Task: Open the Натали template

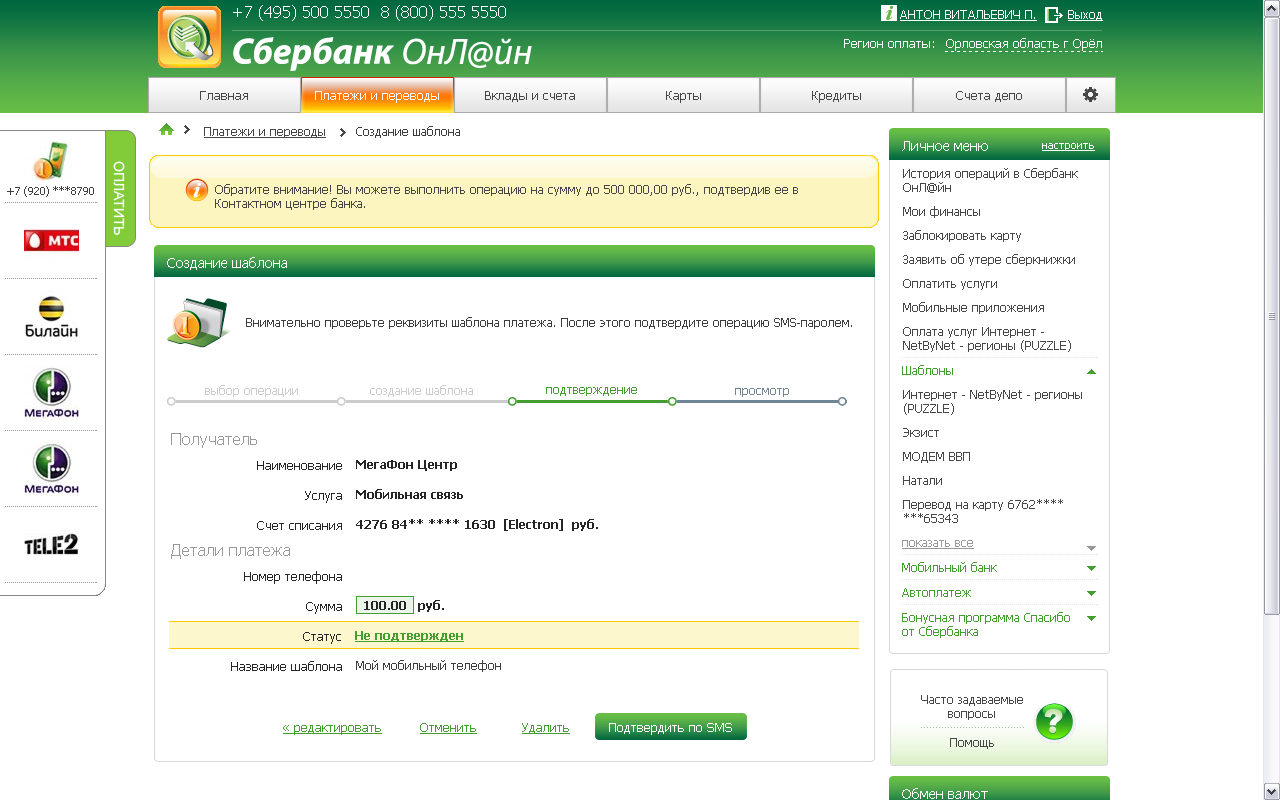Action: point(922,481)
